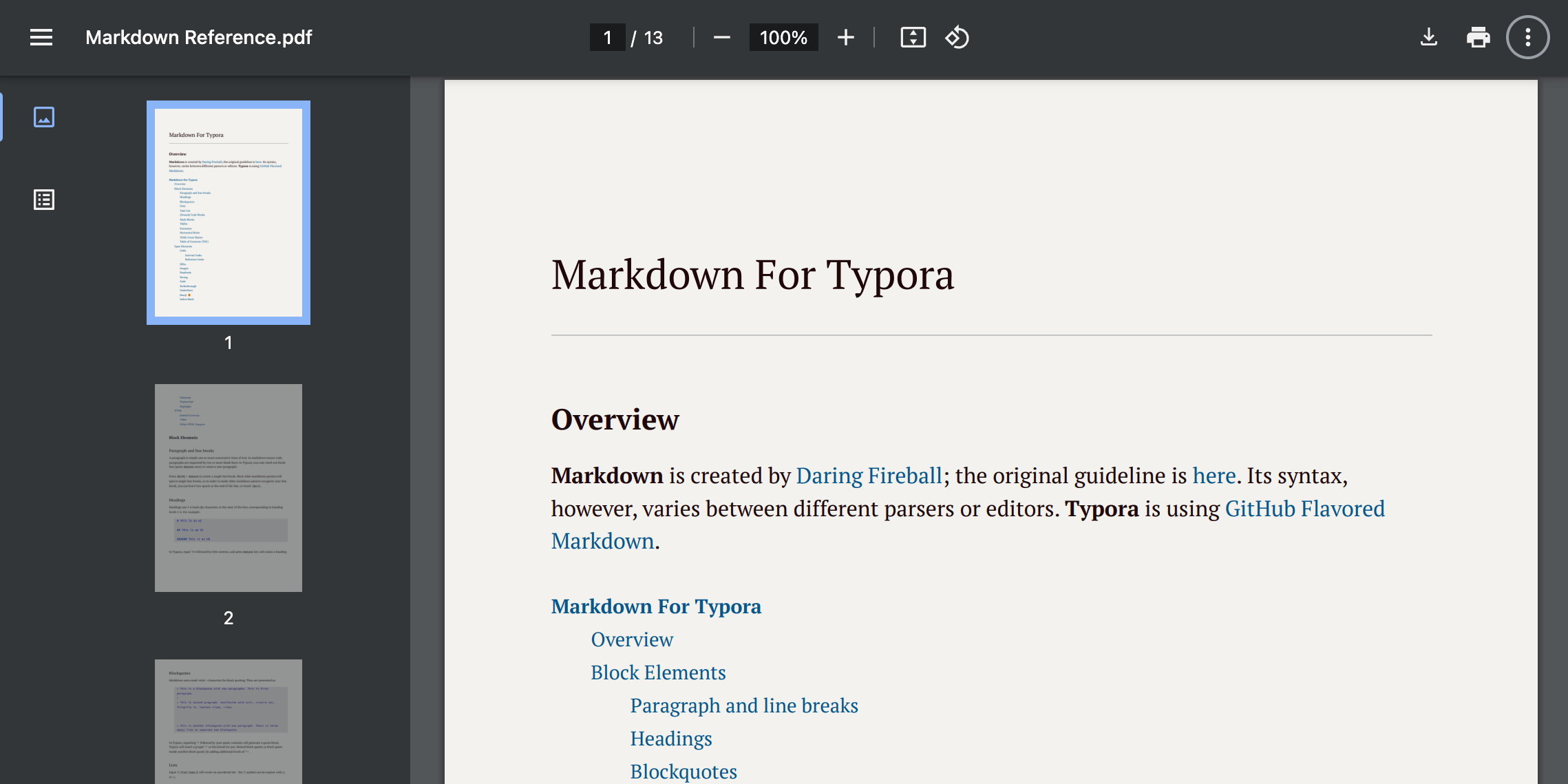
Task: Jump to page 2 thumbnail
Action: 229,487
